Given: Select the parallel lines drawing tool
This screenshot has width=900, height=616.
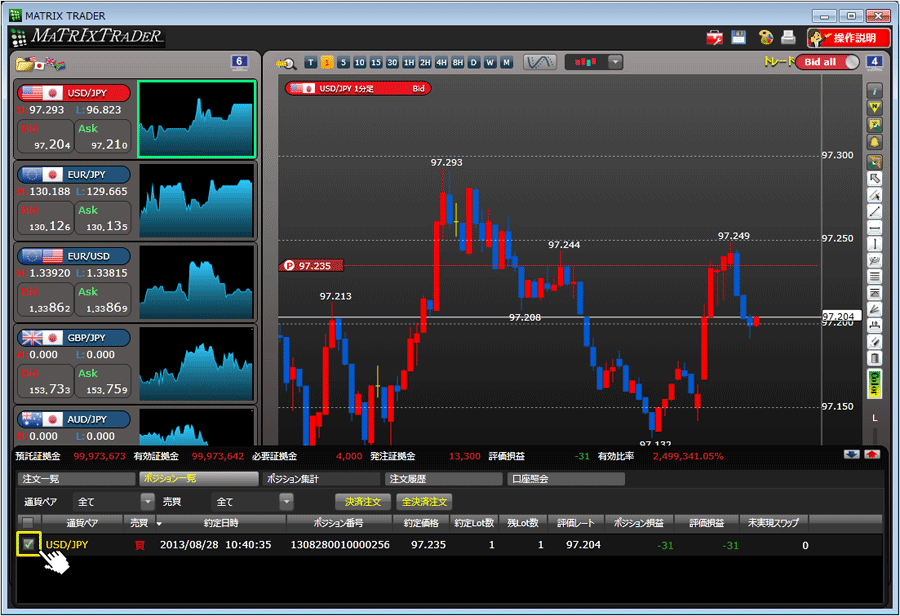Looking at the screenshot, I should (874, 277).
